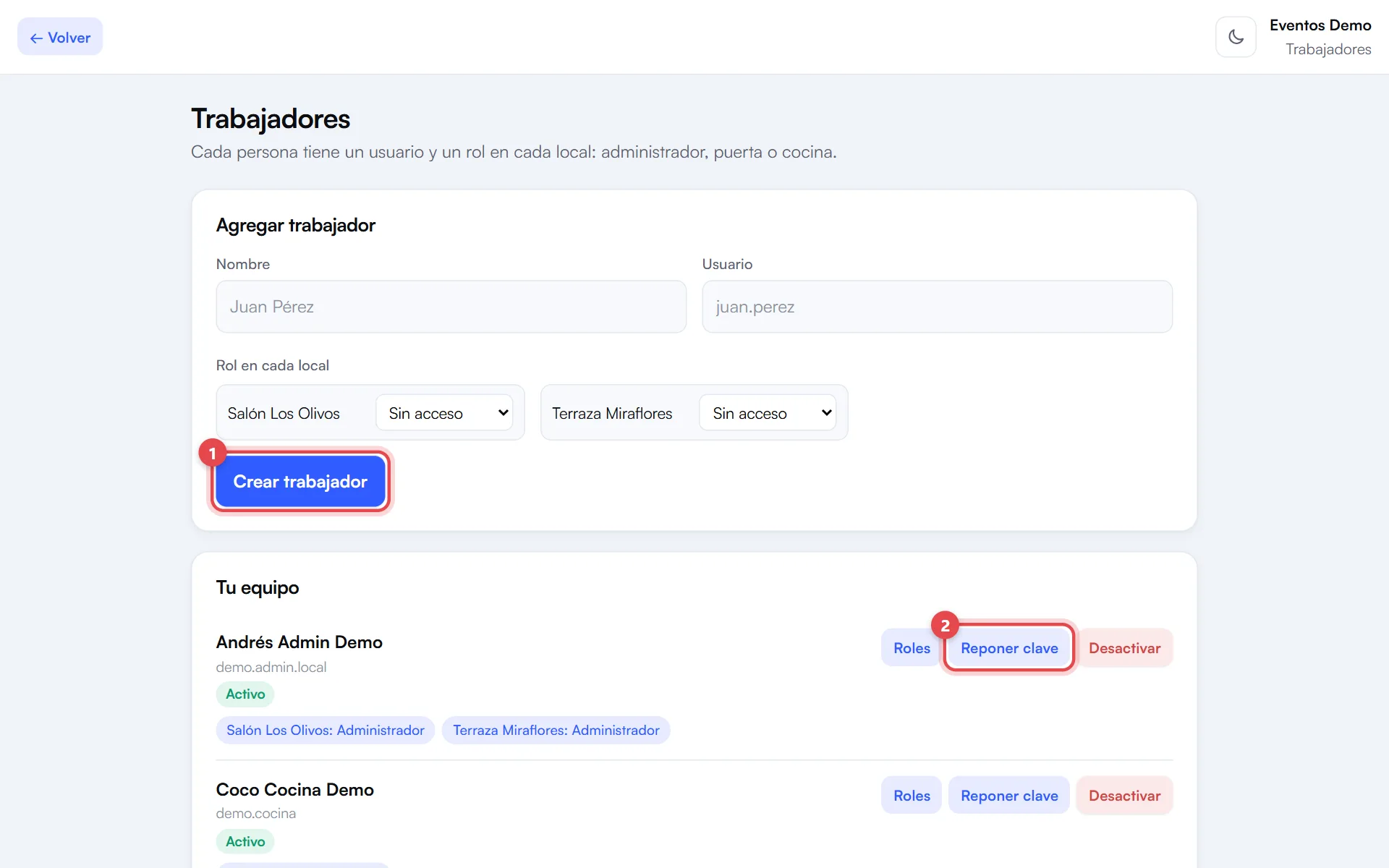
Task: Open Roles for Andrés Admin Demo
Action: click(912, 648)
